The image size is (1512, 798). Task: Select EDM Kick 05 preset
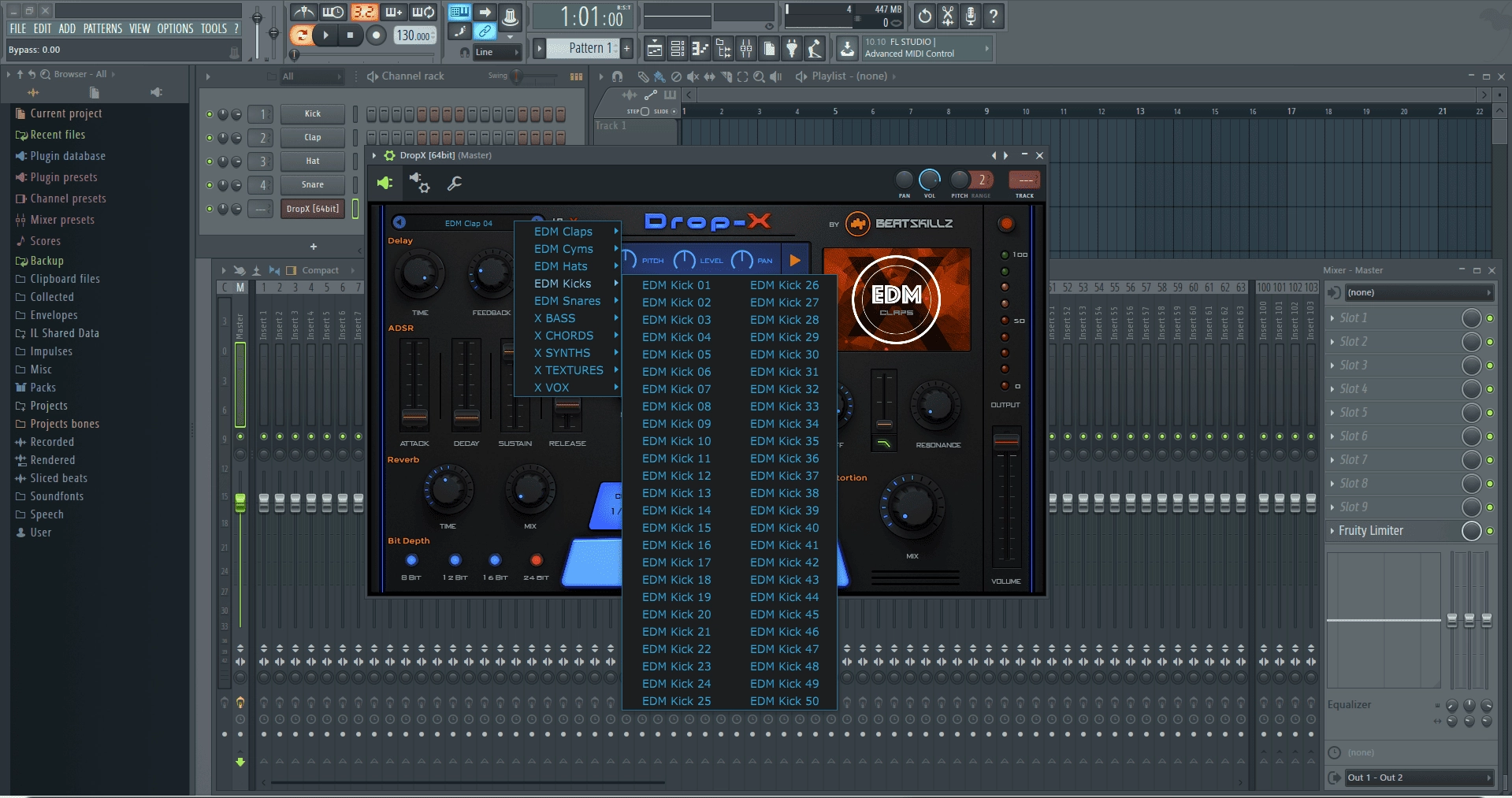pyautogui.click(x=676, y=354)
